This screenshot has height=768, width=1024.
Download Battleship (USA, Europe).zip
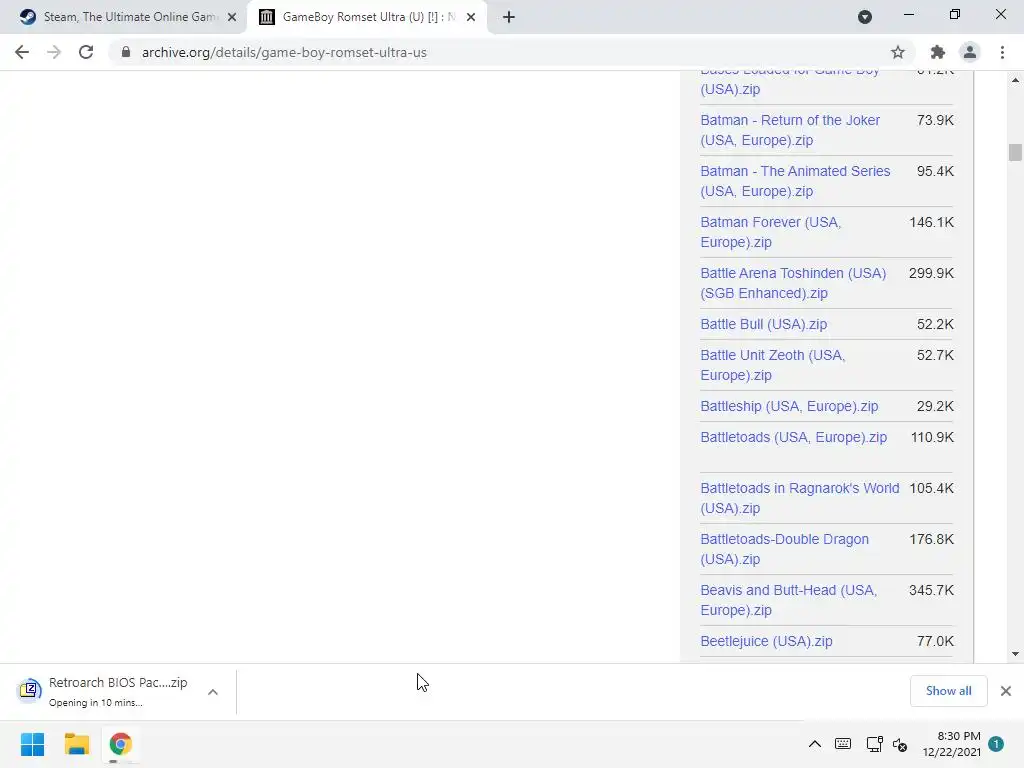789,406
